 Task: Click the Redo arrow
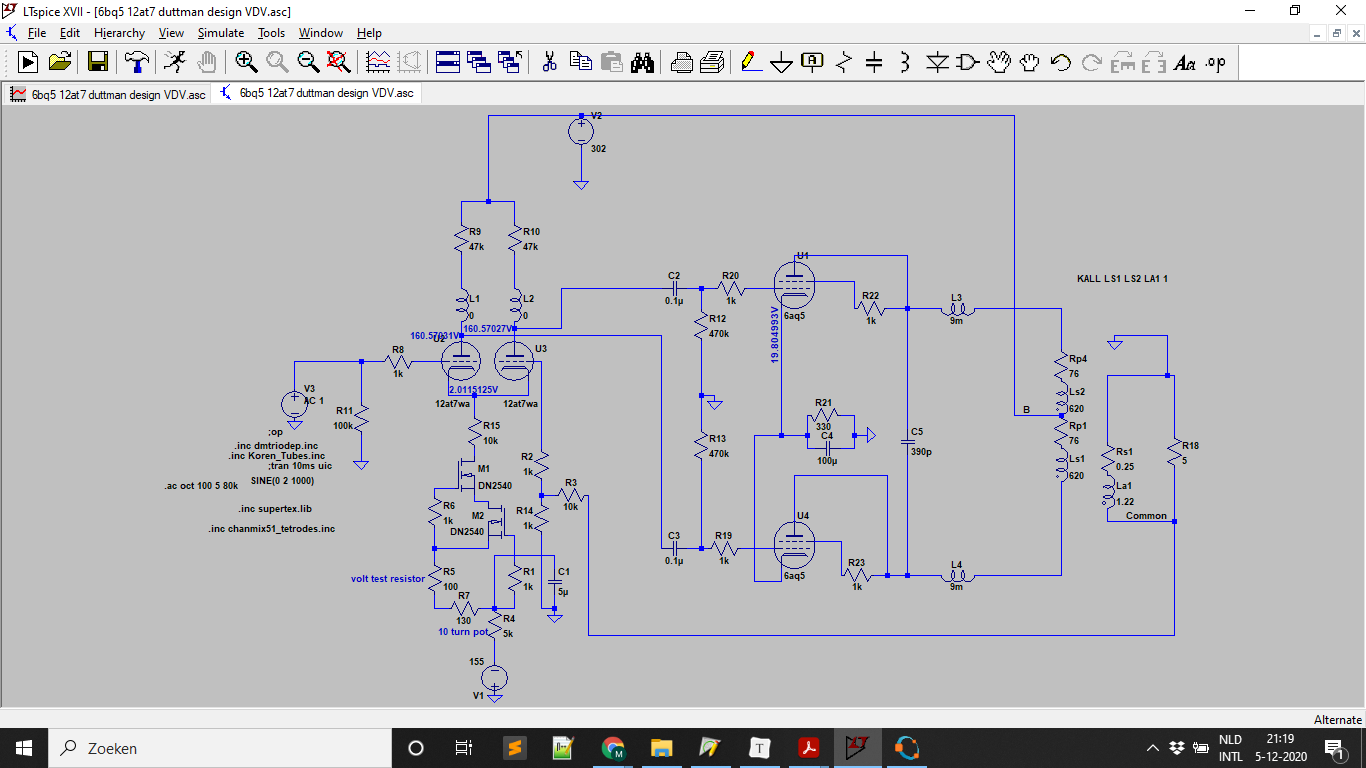pos(1091,62)
